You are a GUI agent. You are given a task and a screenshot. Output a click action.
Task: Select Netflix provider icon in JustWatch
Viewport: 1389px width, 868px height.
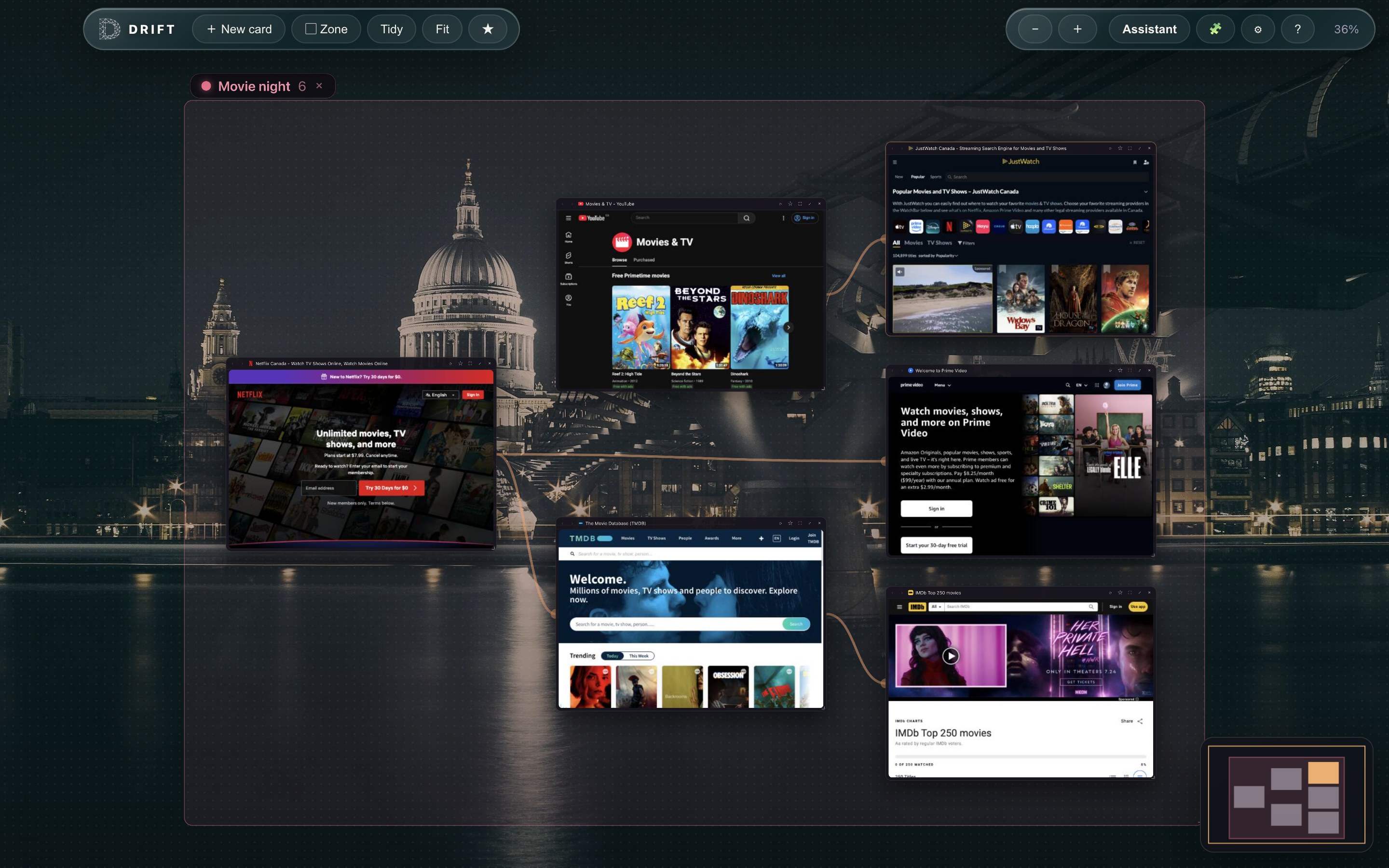pos(949,226)
